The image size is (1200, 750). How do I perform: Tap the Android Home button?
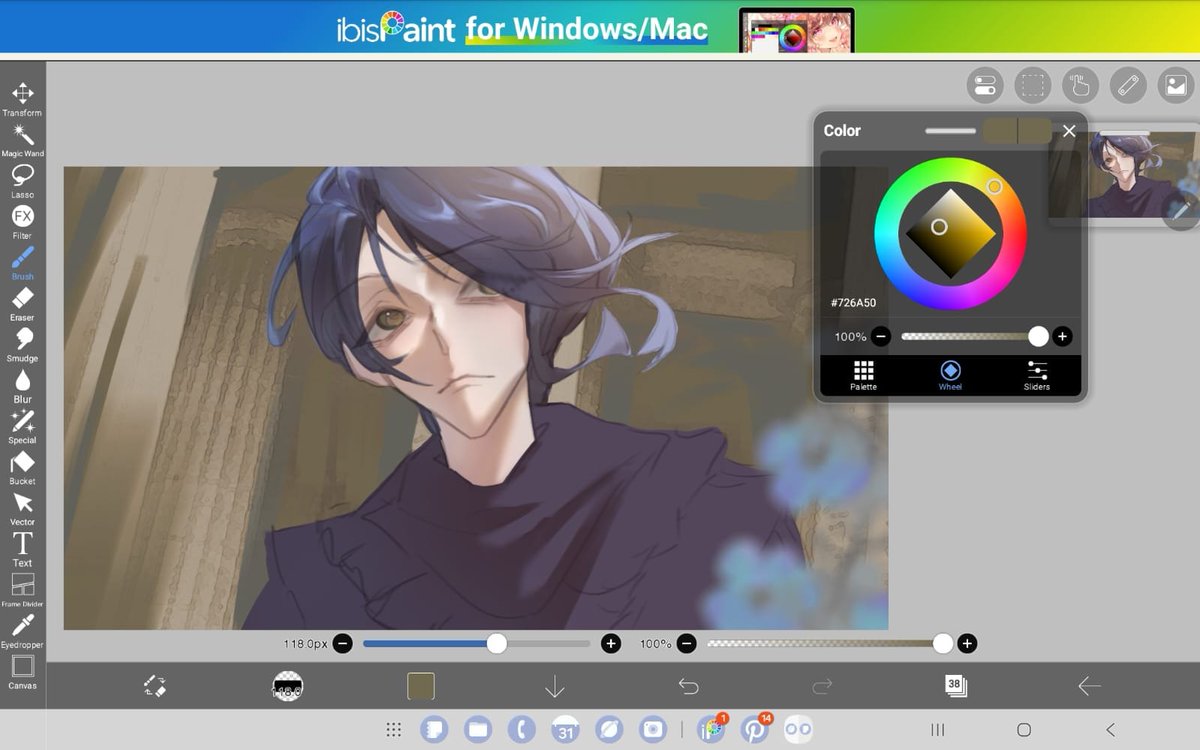coord(1024,730)
